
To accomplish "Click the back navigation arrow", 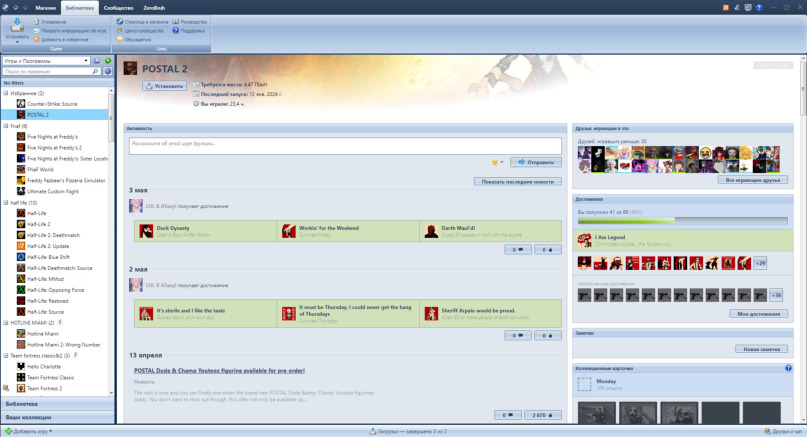I will click(x=15, y=8).
